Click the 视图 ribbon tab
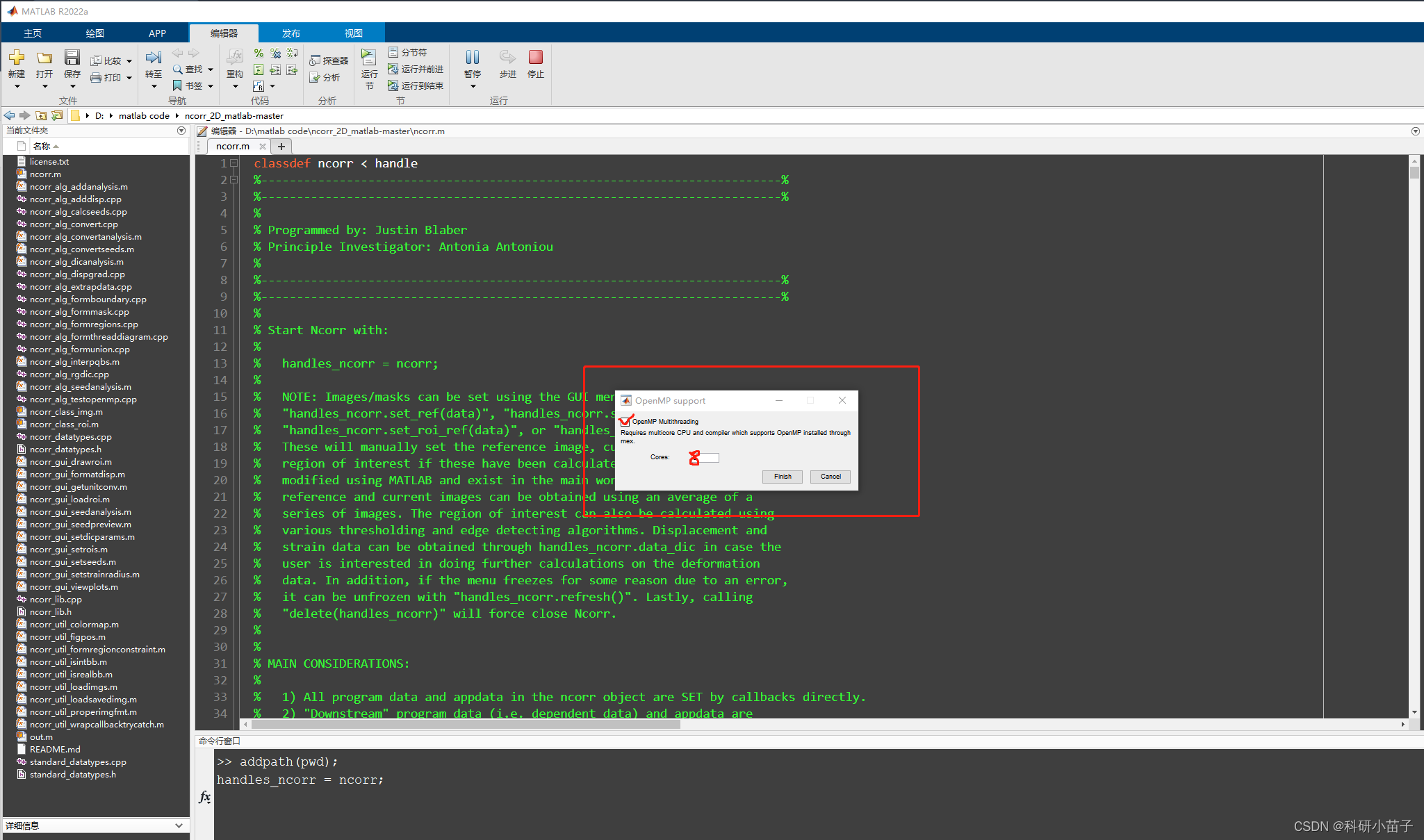The image size is (1424, 840). [353, 33]
